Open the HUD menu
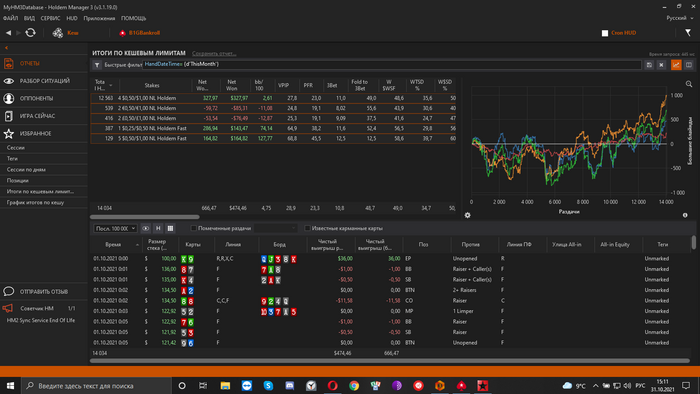The height and width of the screenshot is (394, 700). point(72,18)
